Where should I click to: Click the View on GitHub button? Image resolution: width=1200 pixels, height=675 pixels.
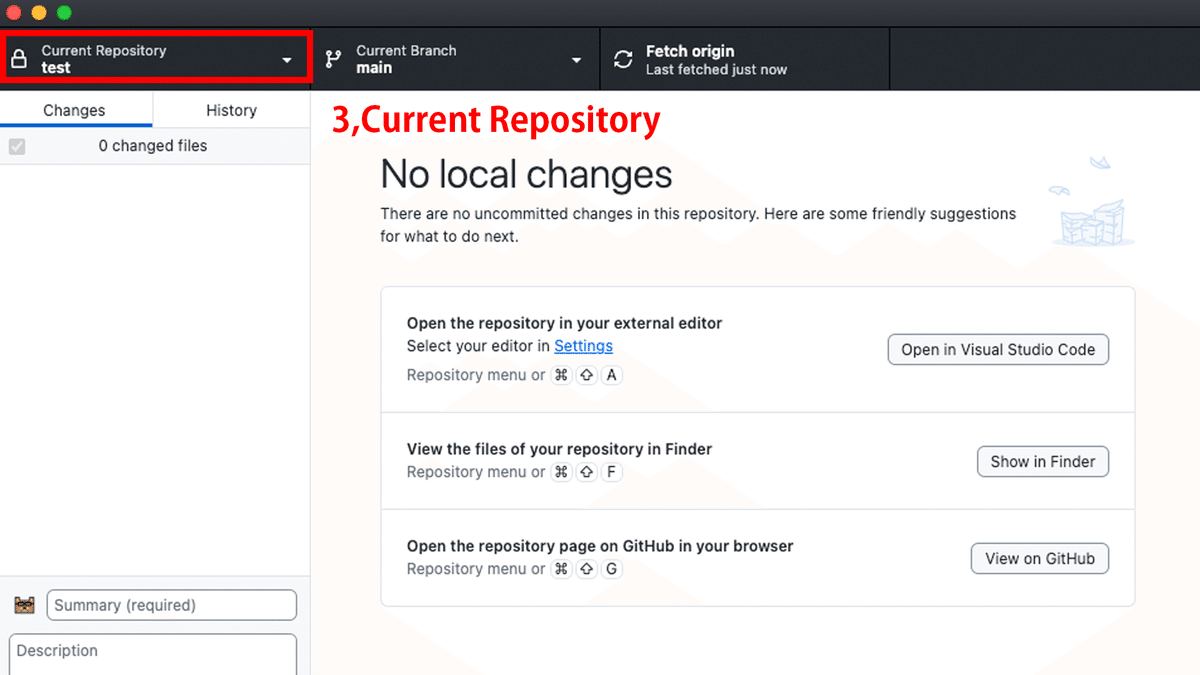pos(1040,559)
